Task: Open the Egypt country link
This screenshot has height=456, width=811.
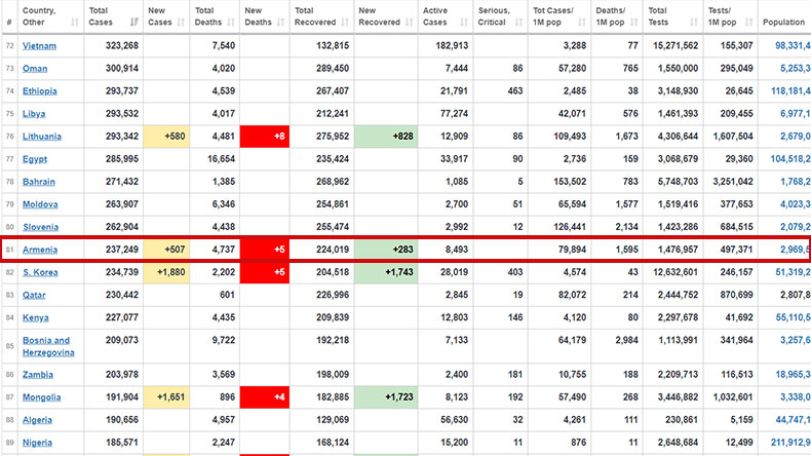Action: (x=35, y=159)
